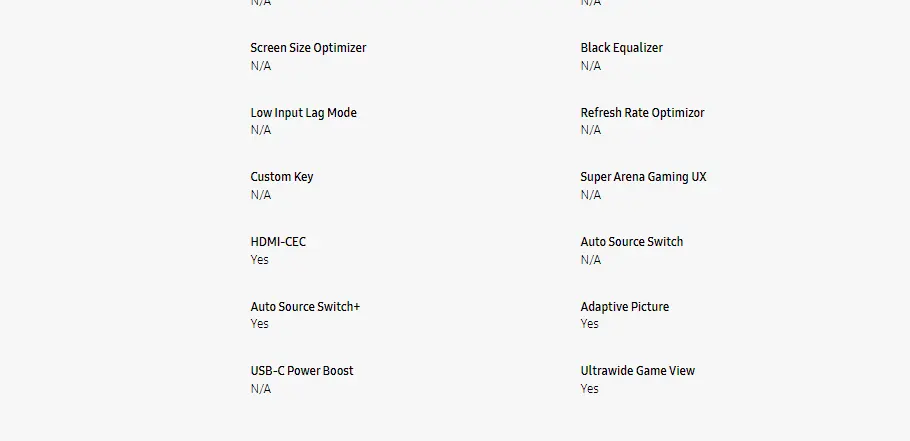Click the Yes value under HDMI-CEC
This screenshot has width=910, height=441.
[259, 260]
